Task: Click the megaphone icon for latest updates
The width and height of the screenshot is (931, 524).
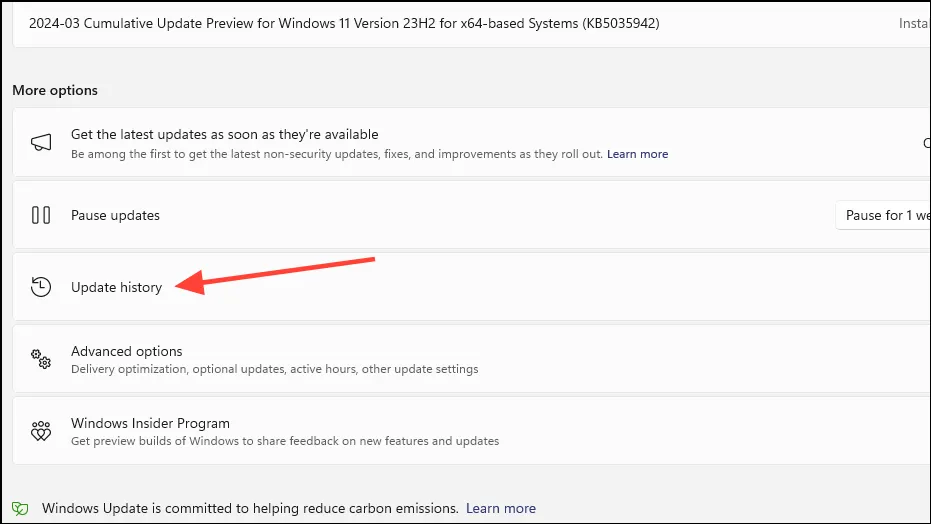Action: 41,142
